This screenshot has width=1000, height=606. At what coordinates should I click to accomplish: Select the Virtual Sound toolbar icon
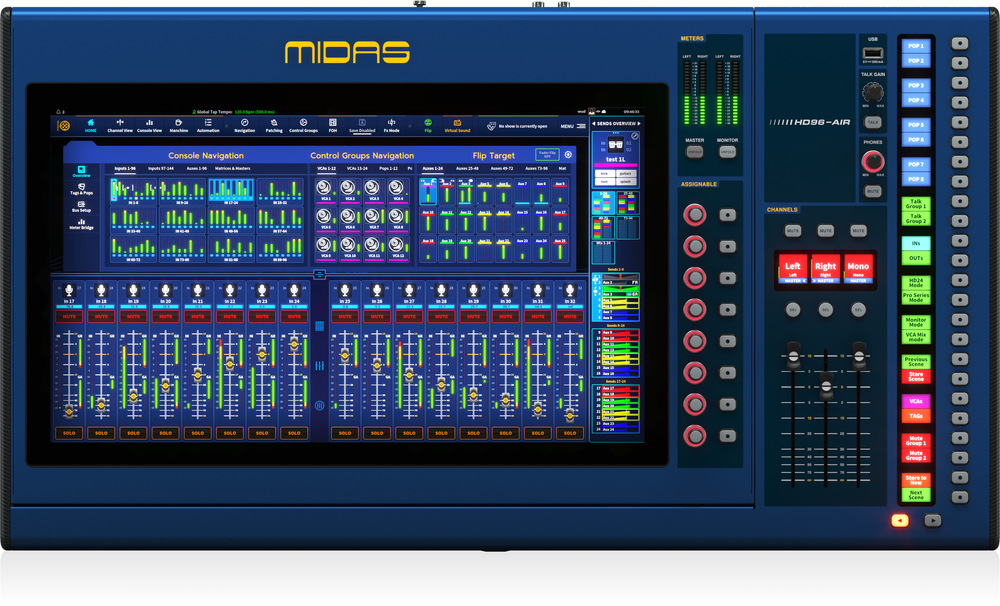[x=458, y=126]
